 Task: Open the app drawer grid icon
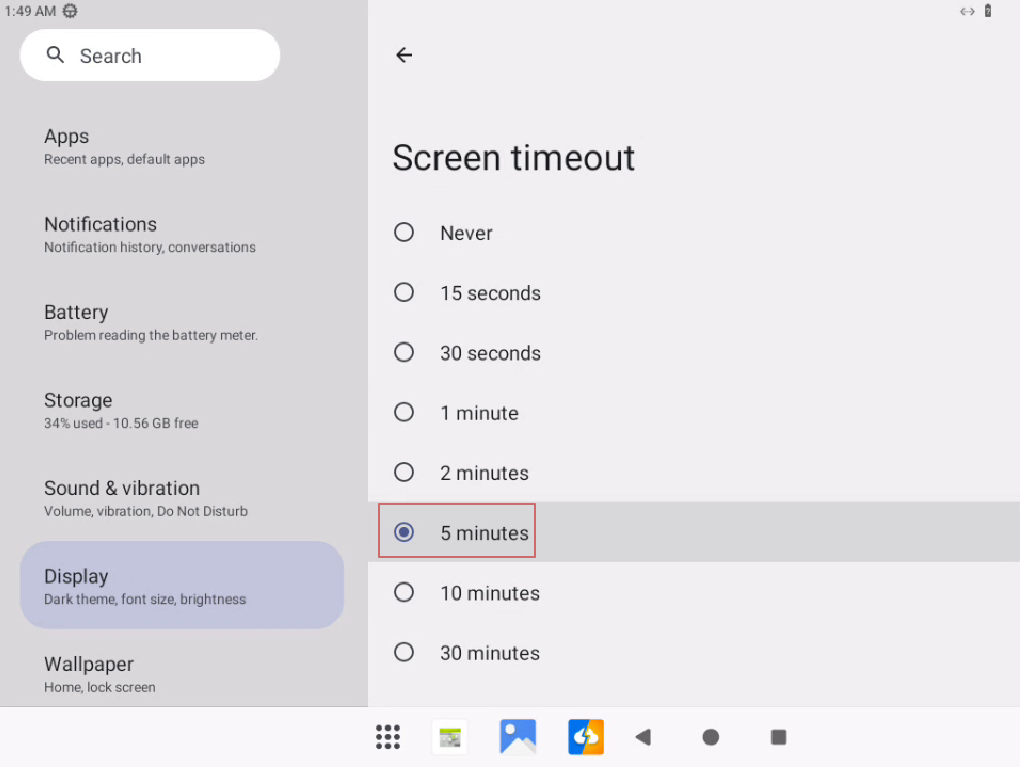click(x=388, y=737)
